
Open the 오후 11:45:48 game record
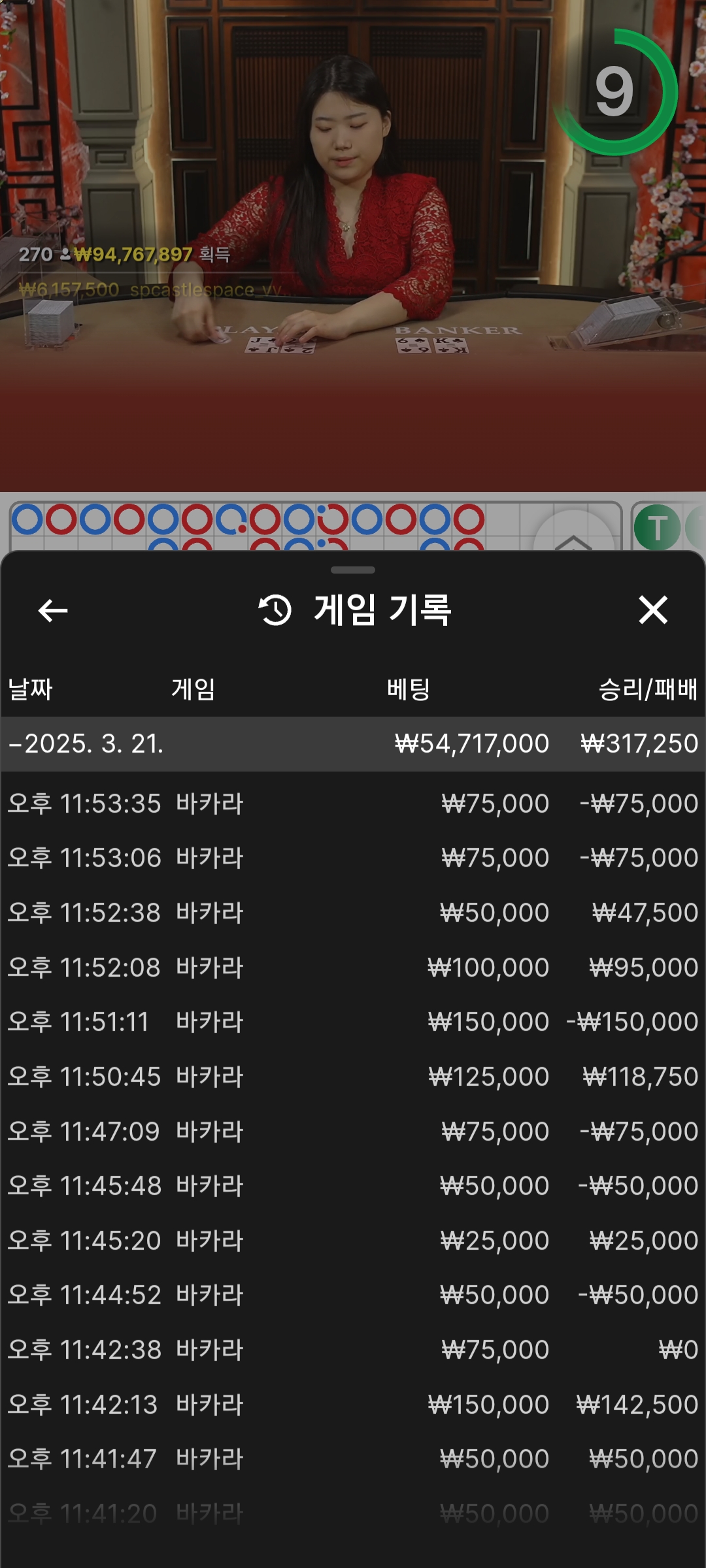(x=353, y=1186)
